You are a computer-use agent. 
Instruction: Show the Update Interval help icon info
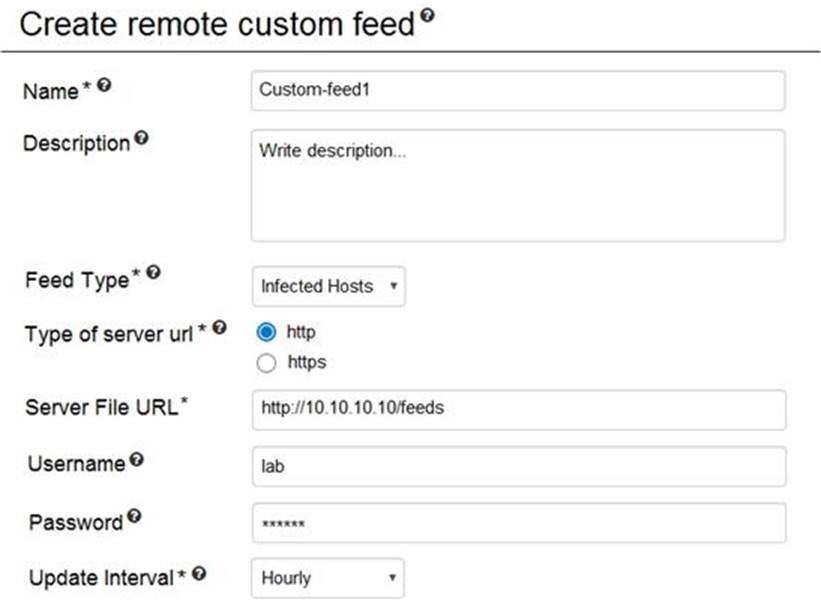click(x=199, y=574)
